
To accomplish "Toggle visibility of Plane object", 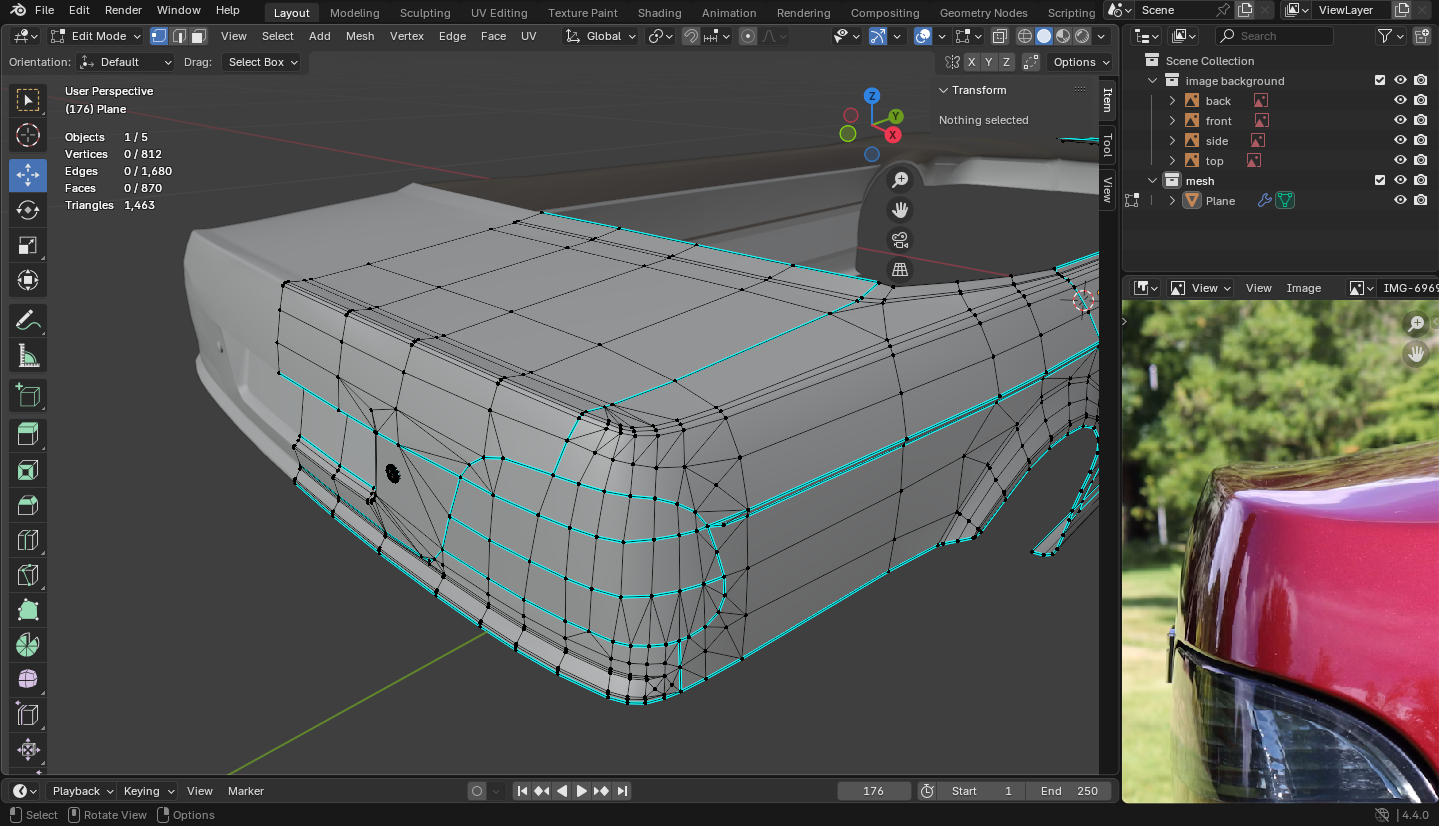I will pos(1400,201).
